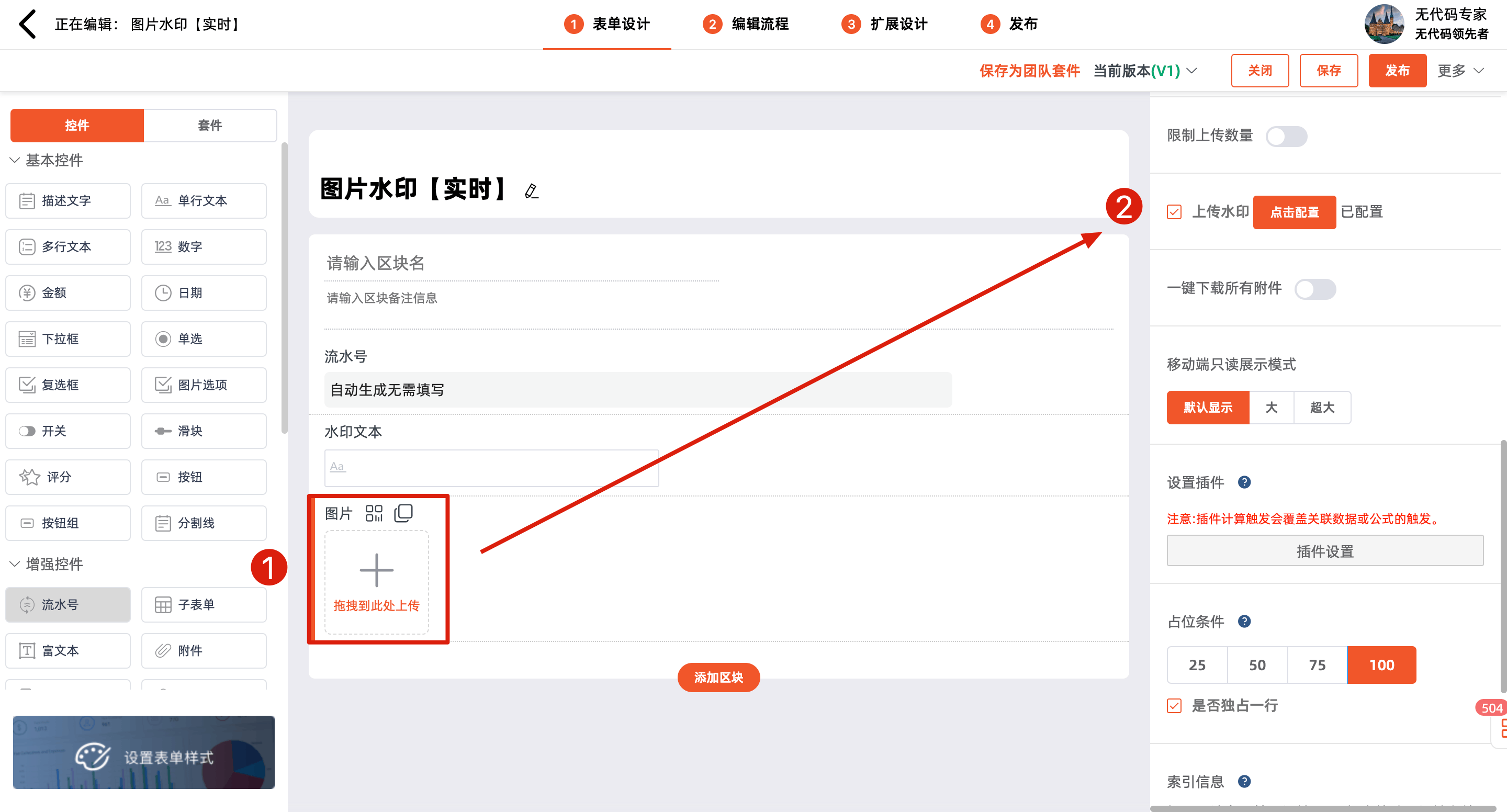Viewport: 1507px width, 812px height.
Task: Click the plus icon in upload area
Action: pyautogui.click(x=377, y=570)
